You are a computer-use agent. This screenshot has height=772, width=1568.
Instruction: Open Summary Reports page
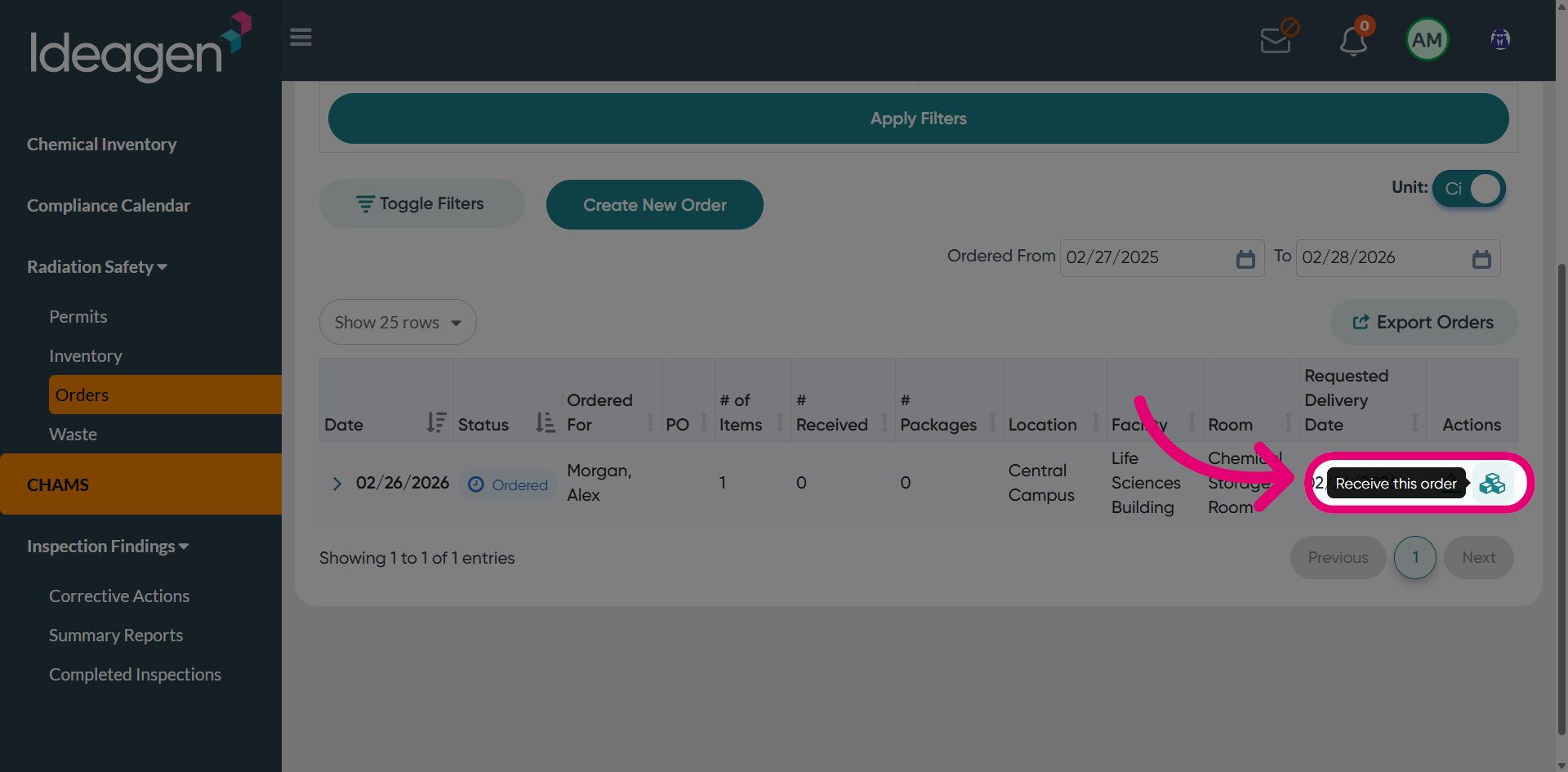pos(116,636)
